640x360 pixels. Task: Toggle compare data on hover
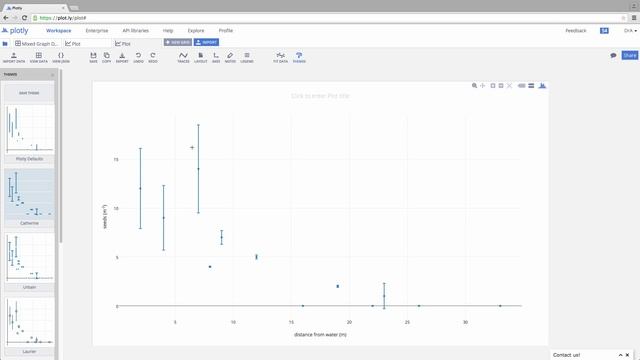pos(531,86)
